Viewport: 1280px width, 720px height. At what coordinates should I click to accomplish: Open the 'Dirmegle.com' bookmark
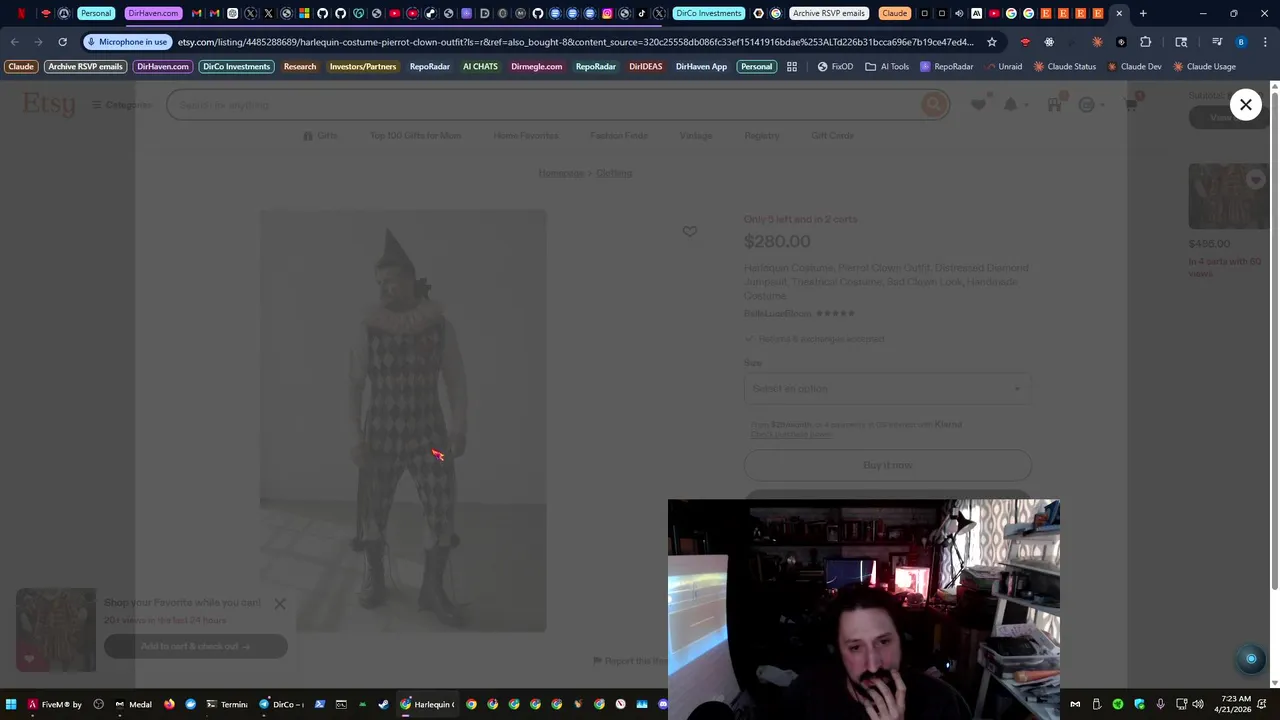point(537,66)
